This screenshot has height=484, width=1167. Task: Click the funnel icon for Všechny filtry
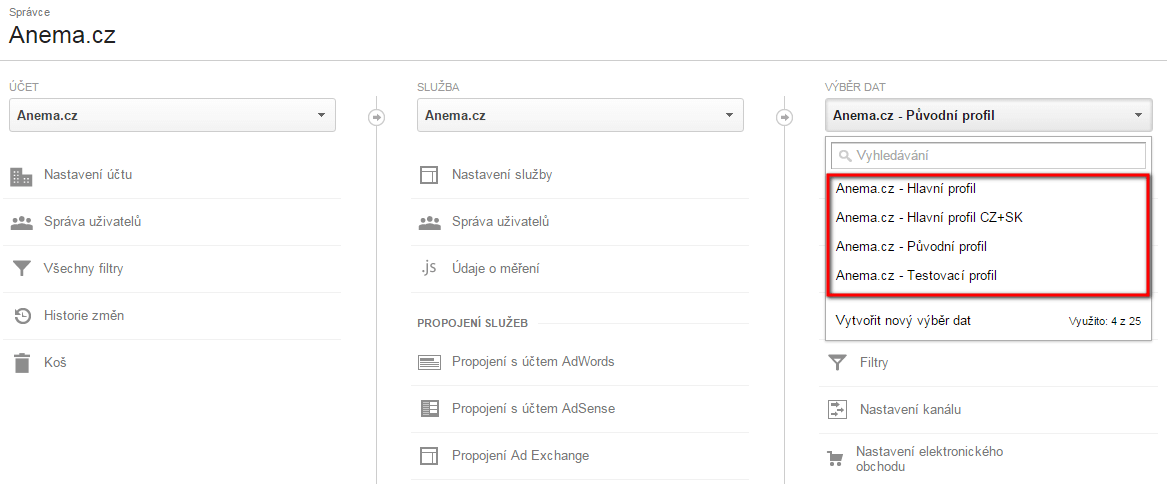click(22, 269)
